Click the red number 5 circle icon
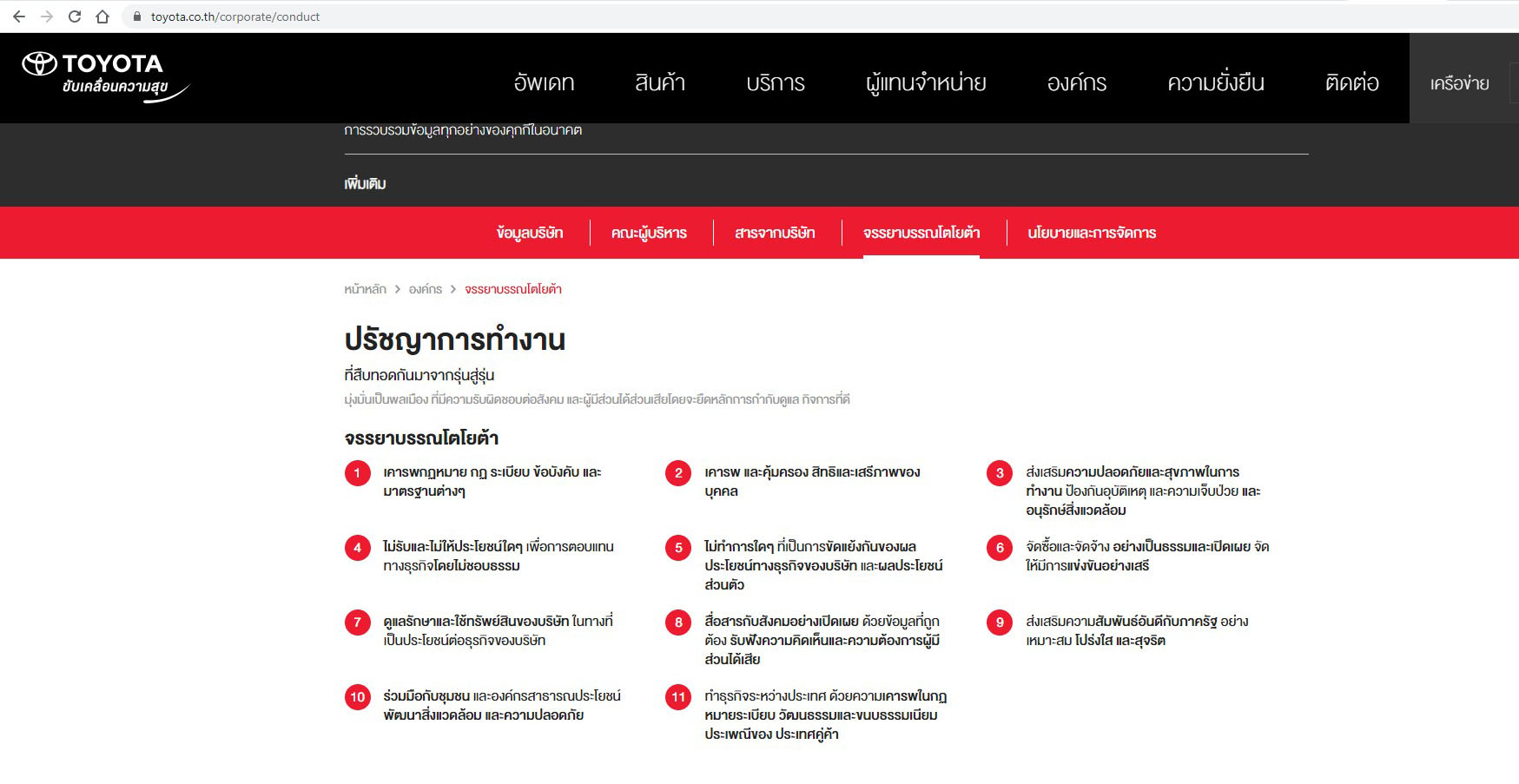The width and height of the screenshot is (1519, 784). pyautogui.click(x=678, y=548)
